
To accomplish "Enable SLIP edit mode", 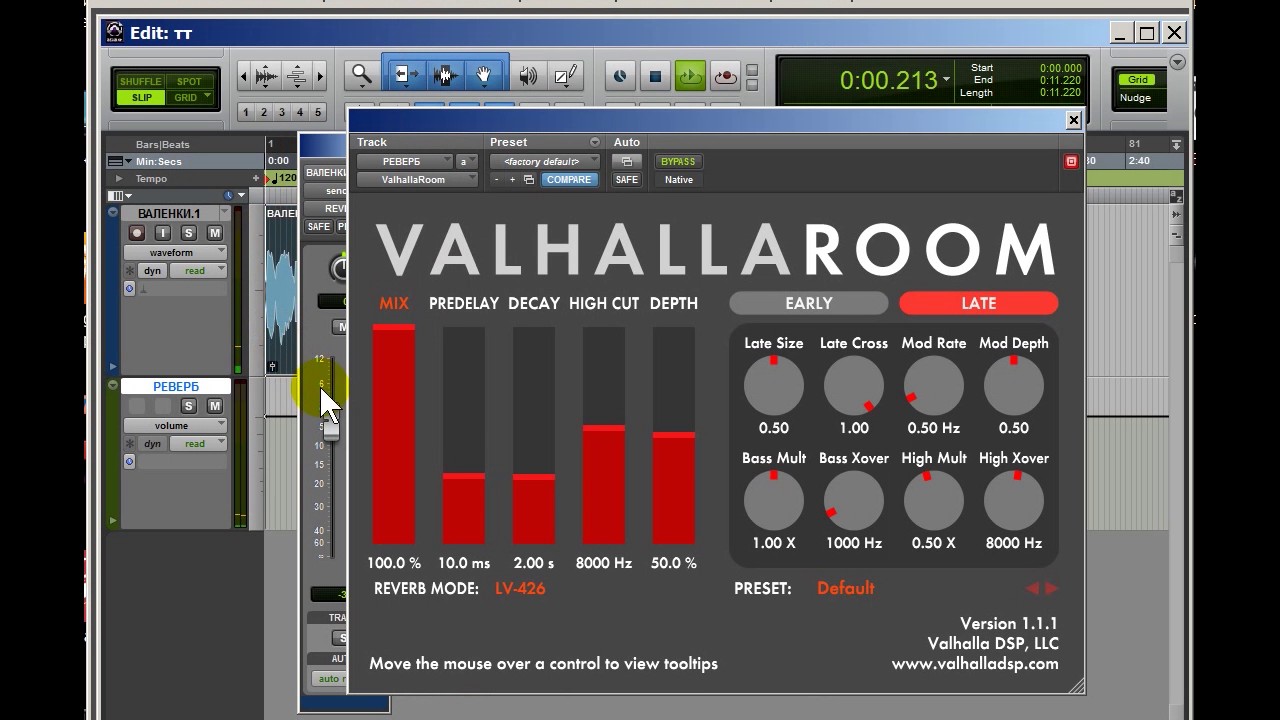I will point(140,97).
